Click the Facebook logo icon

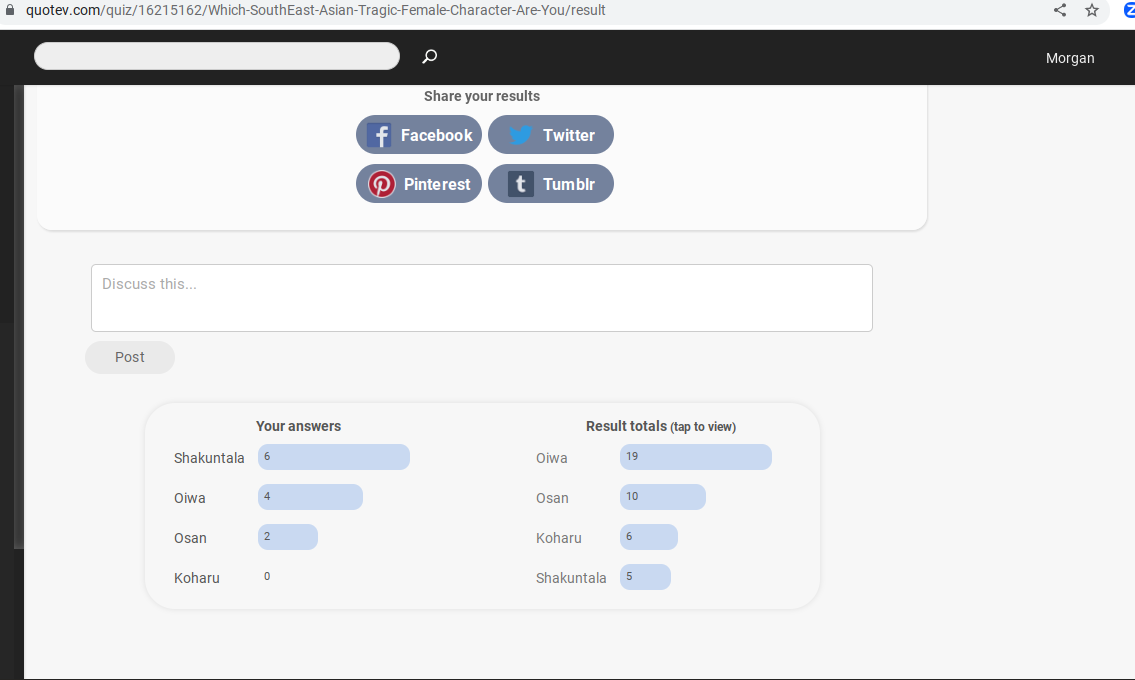coord(379,135)
